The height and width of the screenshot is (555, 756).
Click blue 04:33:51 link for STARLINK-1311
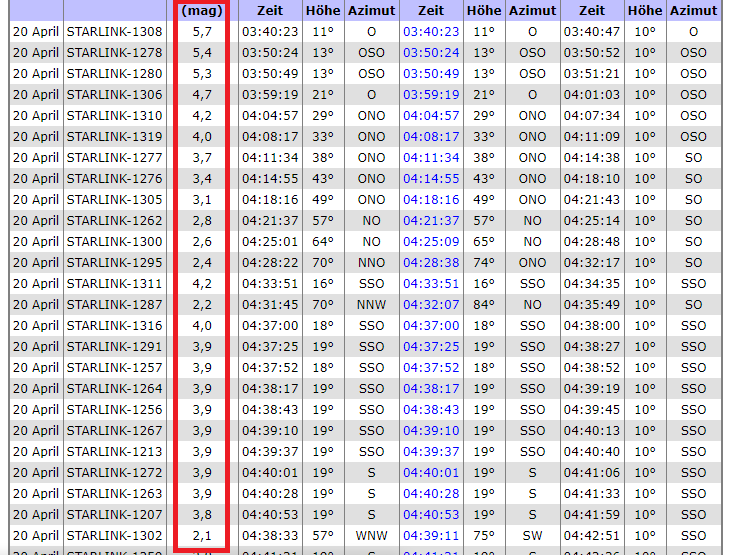[431, 283]
